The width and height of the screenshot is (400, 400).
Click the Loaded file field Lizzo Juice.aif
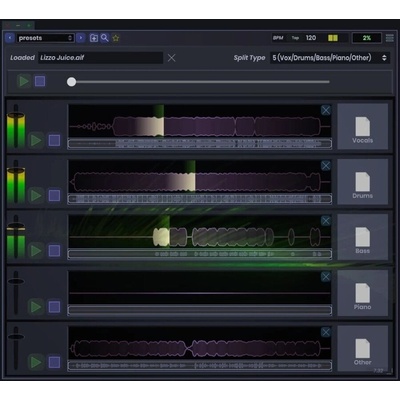coord(100,58)
